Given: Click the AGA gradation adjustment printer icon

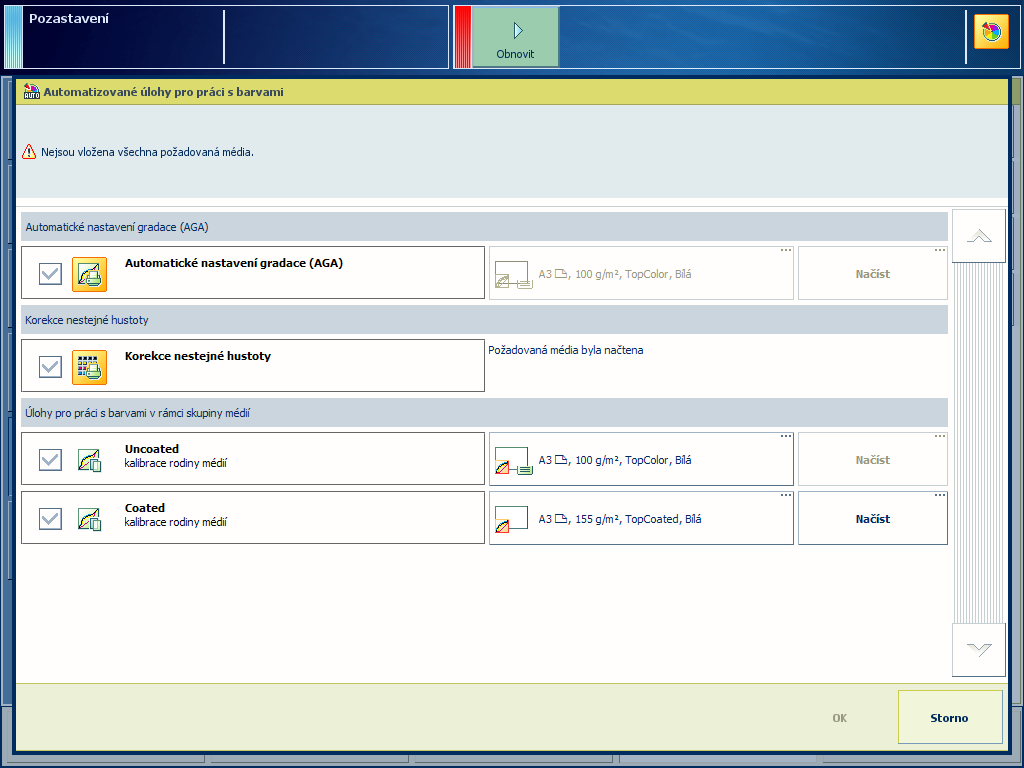Looking at the screenshot, I should 89,274.
